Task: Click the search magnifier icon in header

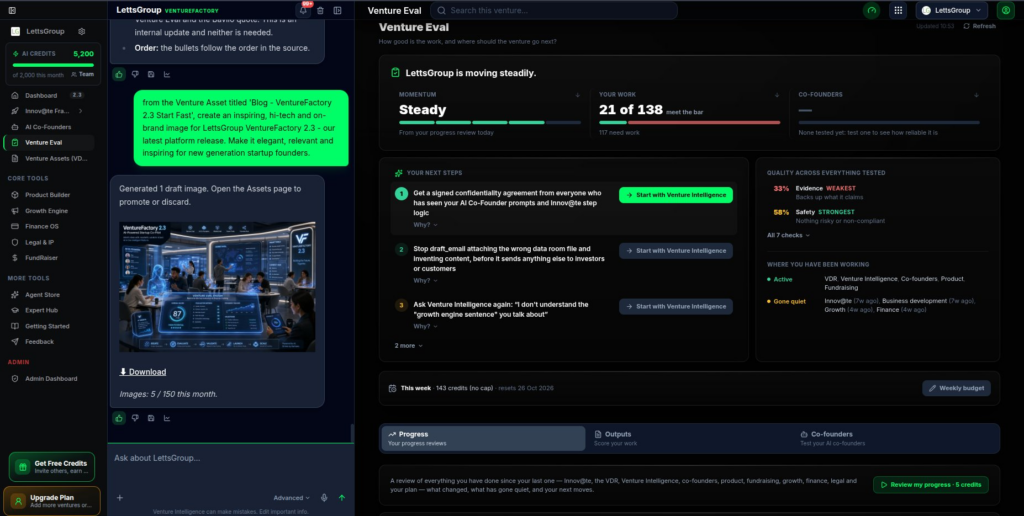Action: click(x=442, y=10)
